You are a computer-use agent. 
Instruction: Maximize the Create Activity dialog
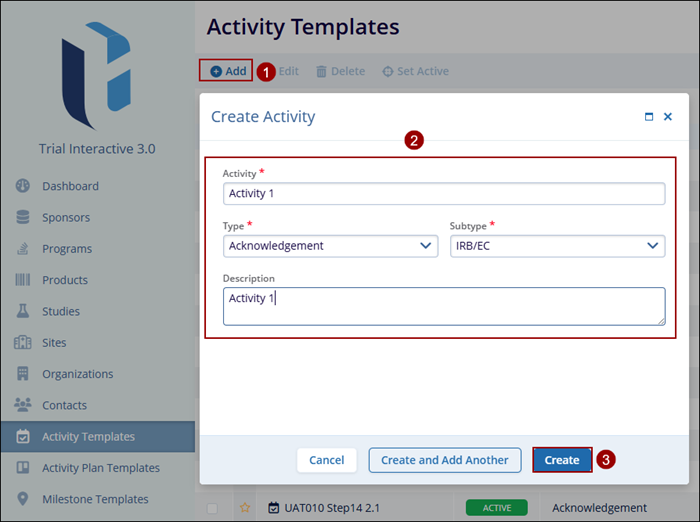coord(649,117)
